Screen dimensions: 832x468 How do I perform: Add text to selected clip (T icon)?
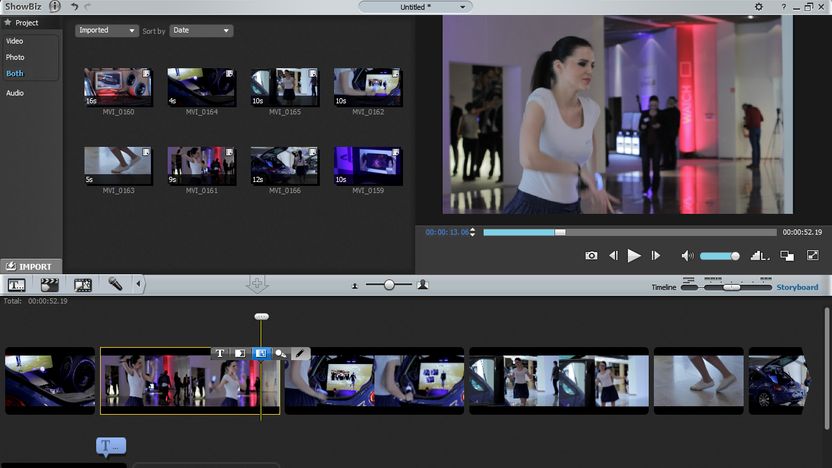coord(220,353)
